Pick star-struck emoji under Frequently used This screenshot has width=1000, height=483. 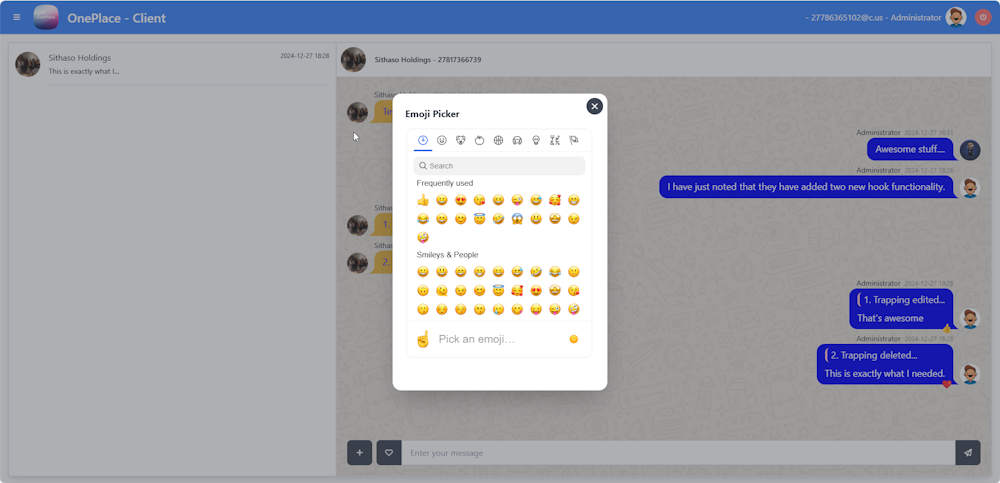(555, 219)
